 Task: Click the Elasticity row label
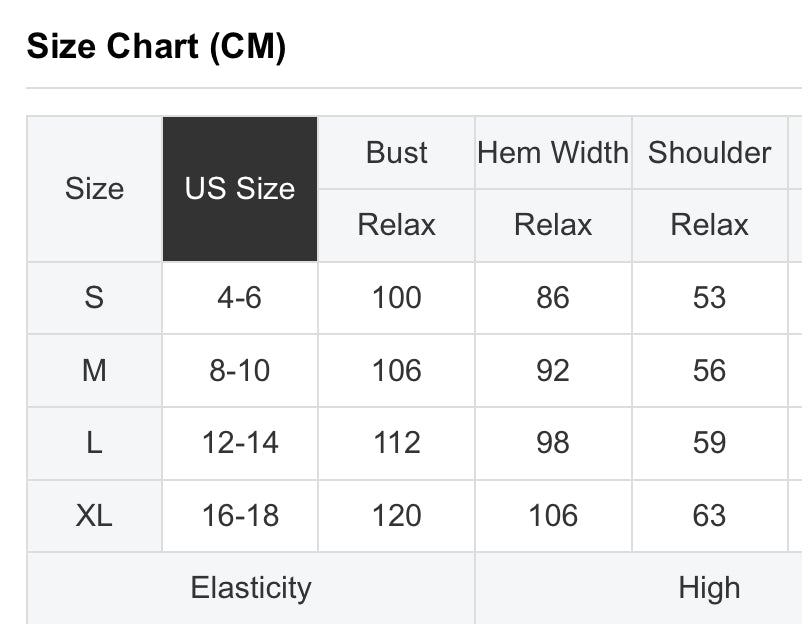click(251, 588)
